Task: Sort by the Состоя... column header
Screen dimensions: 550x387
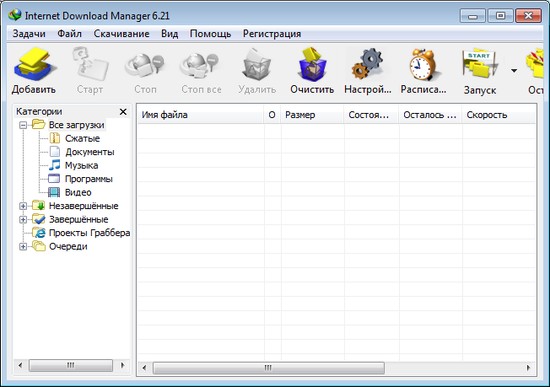Action: click(x=371, y=115)
